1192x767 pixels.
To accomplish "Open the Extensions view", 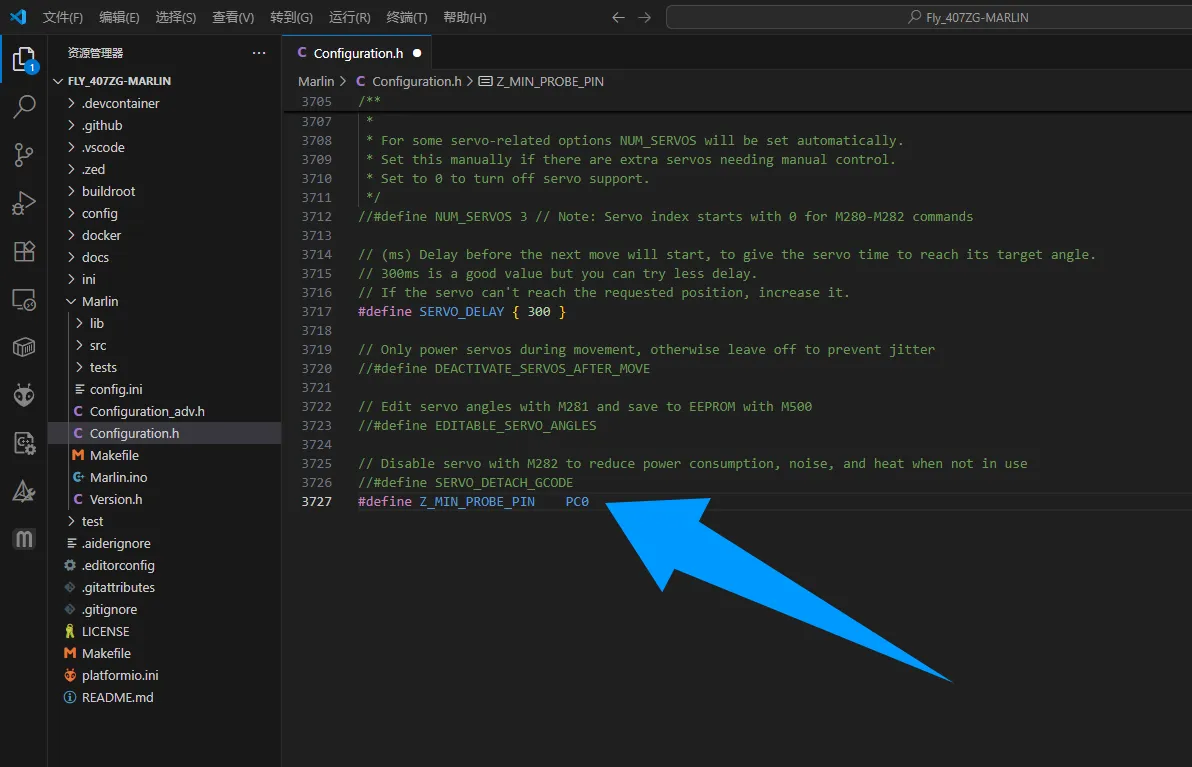I will [x=24, y=251].
